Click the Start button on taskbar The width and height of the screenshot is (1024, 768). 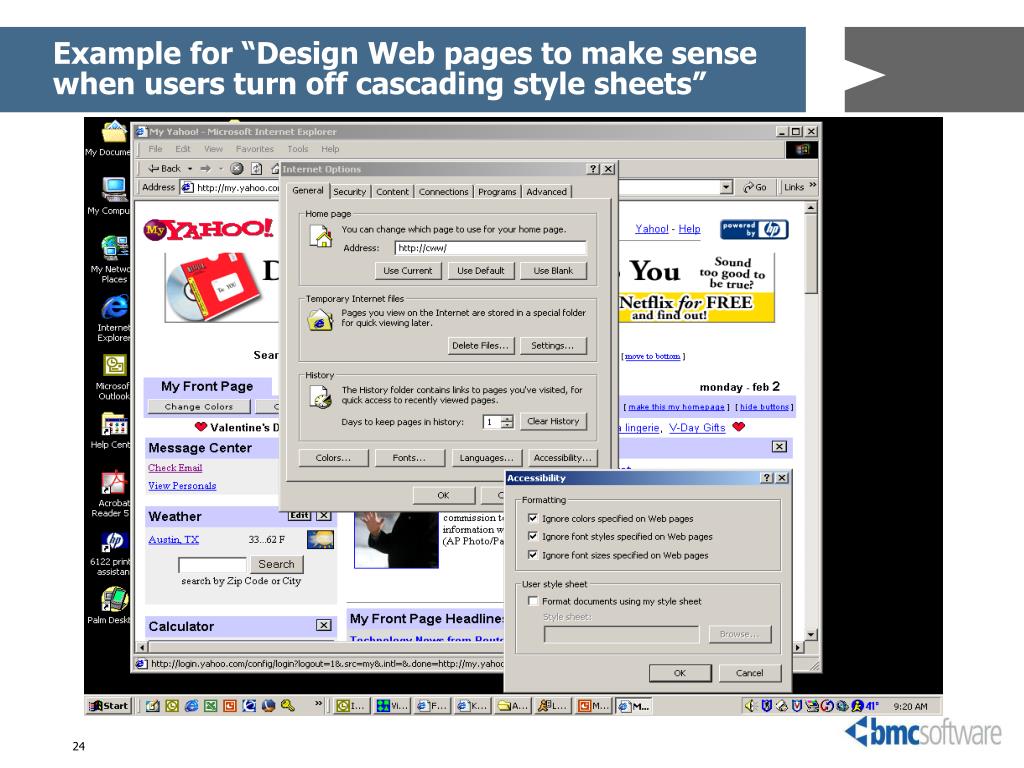pyautogui.click(x=109, y=706)
